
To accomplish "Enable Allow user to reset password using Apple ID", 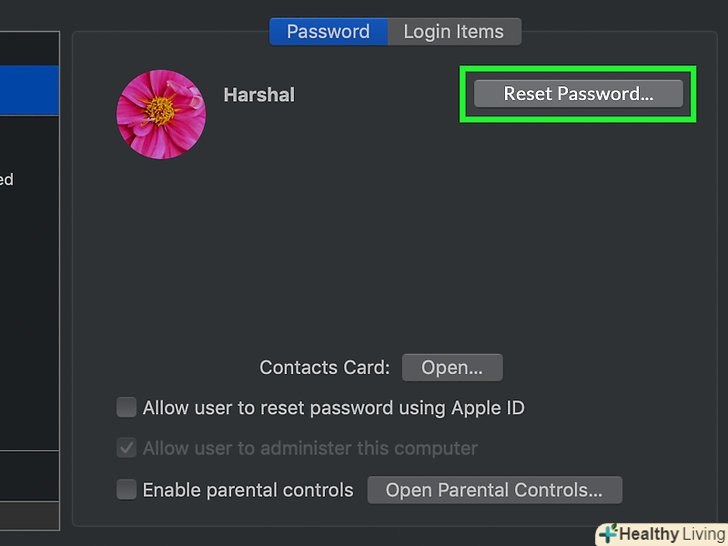I will 127,408.
